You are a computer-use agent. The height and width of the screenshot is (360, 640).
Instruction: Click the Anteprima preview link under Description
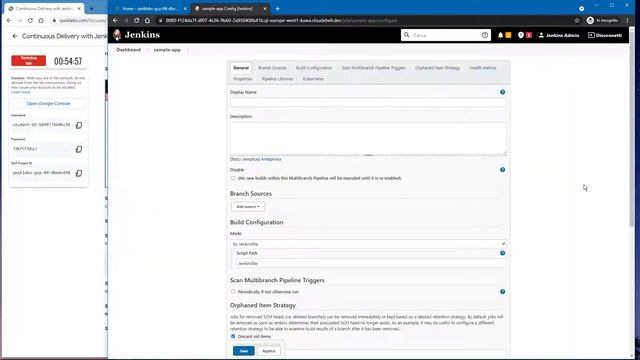(x=271, y=159)
